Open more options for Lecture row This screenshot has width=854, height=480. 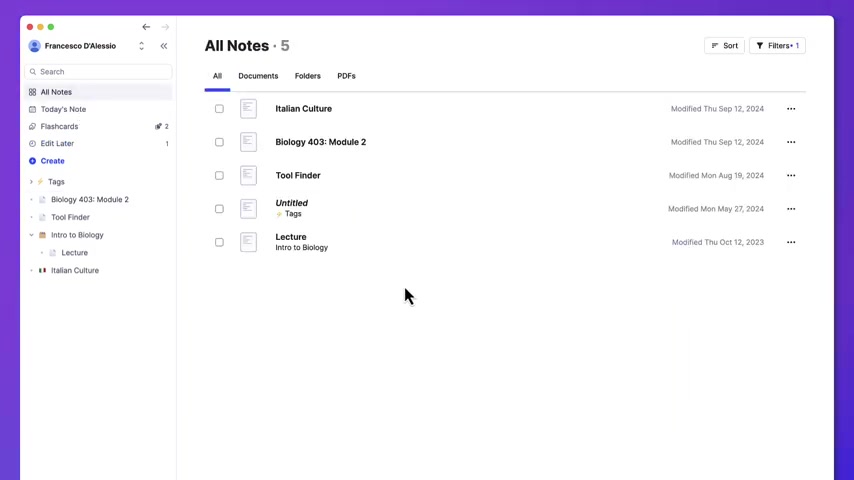(x=791, y=242)
